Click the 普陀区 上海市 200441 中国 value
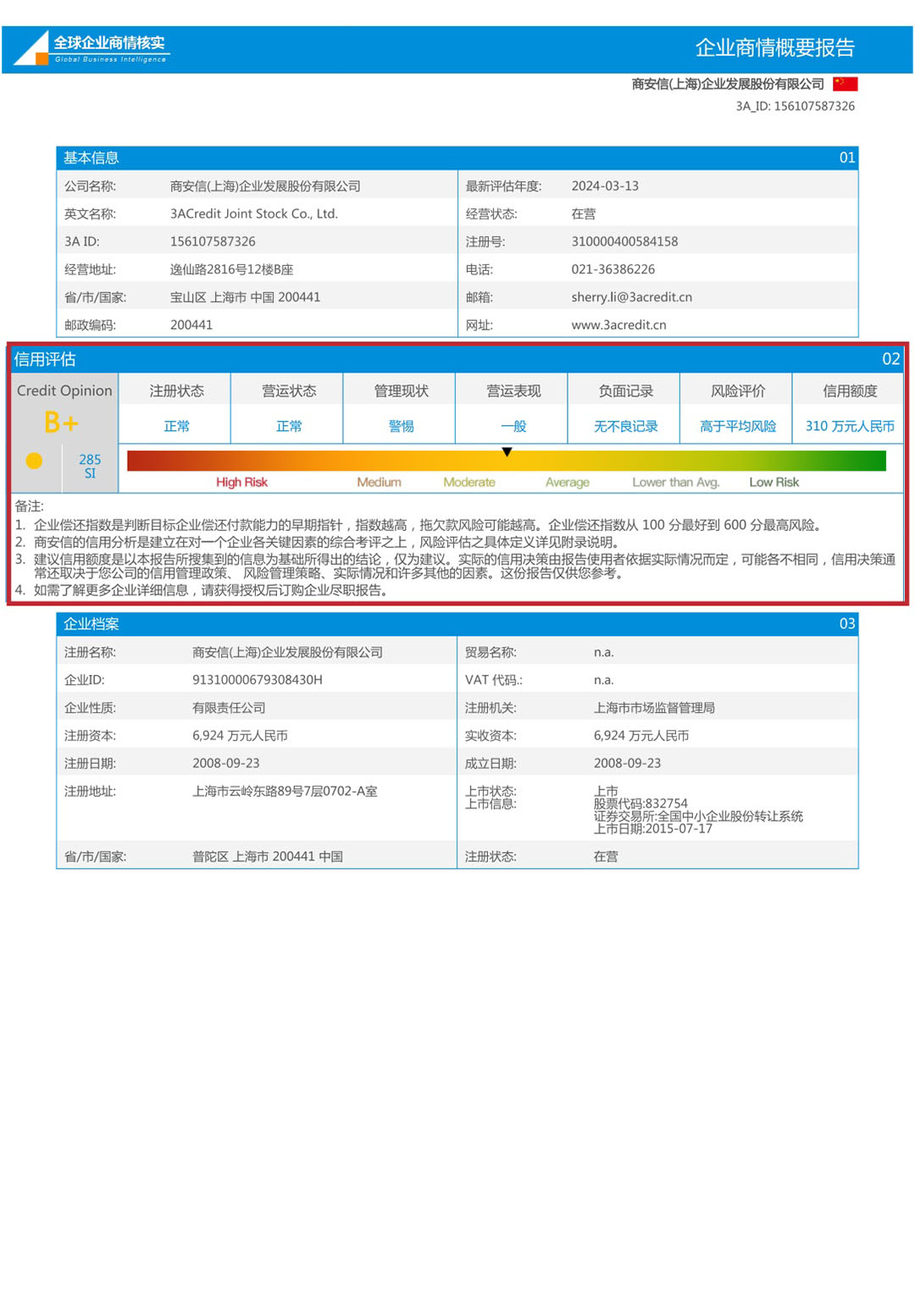Image resolution: width=915 pixels, height=1316 pixels. tap(268, 857)
